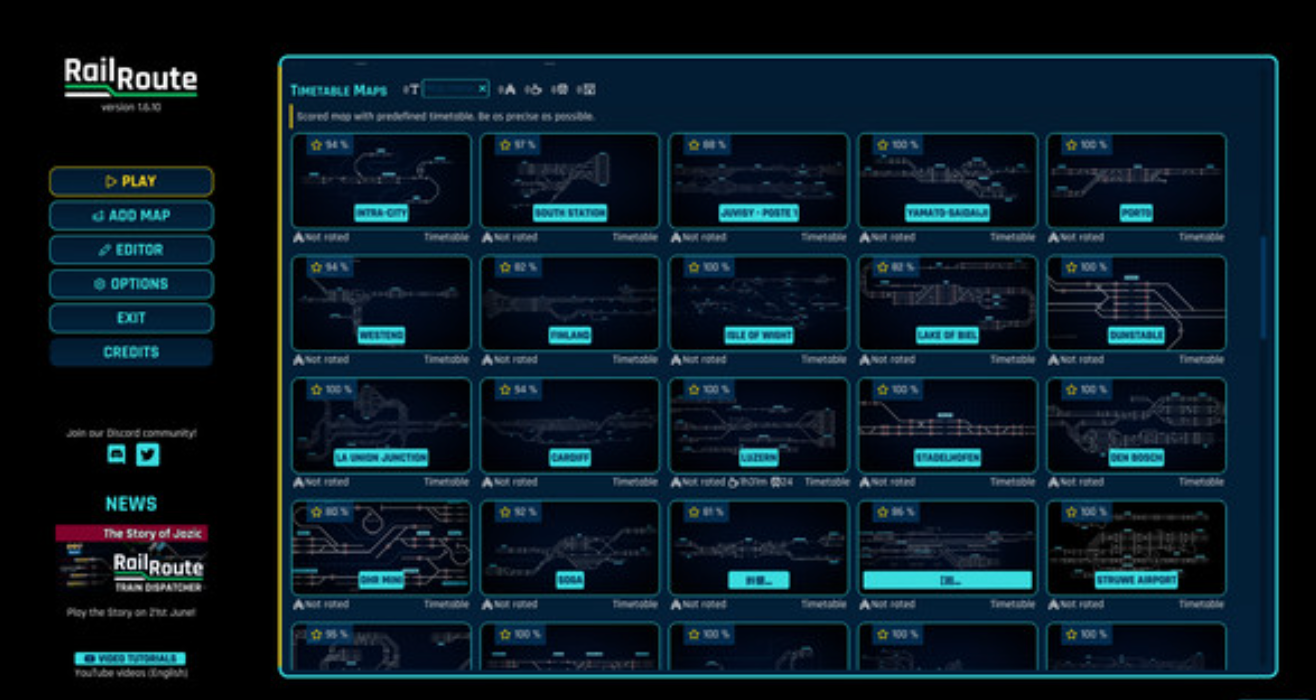1316x700 pixels.
Task: Click the star badge on Lake of Biel
Action: click(x=896, y=267)
